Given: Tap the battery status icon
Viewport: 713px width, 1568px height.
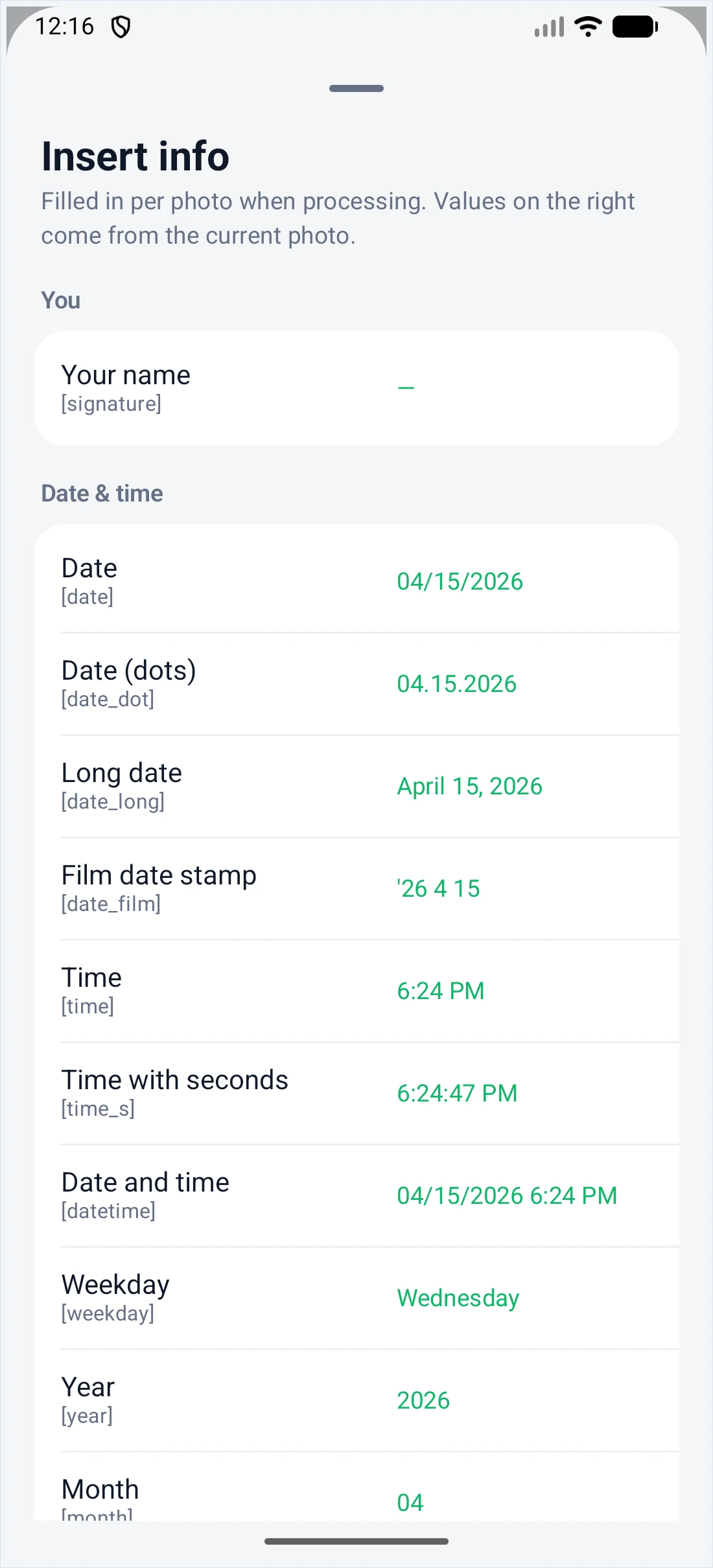Looking at the screenshot, I should [635, 27].
